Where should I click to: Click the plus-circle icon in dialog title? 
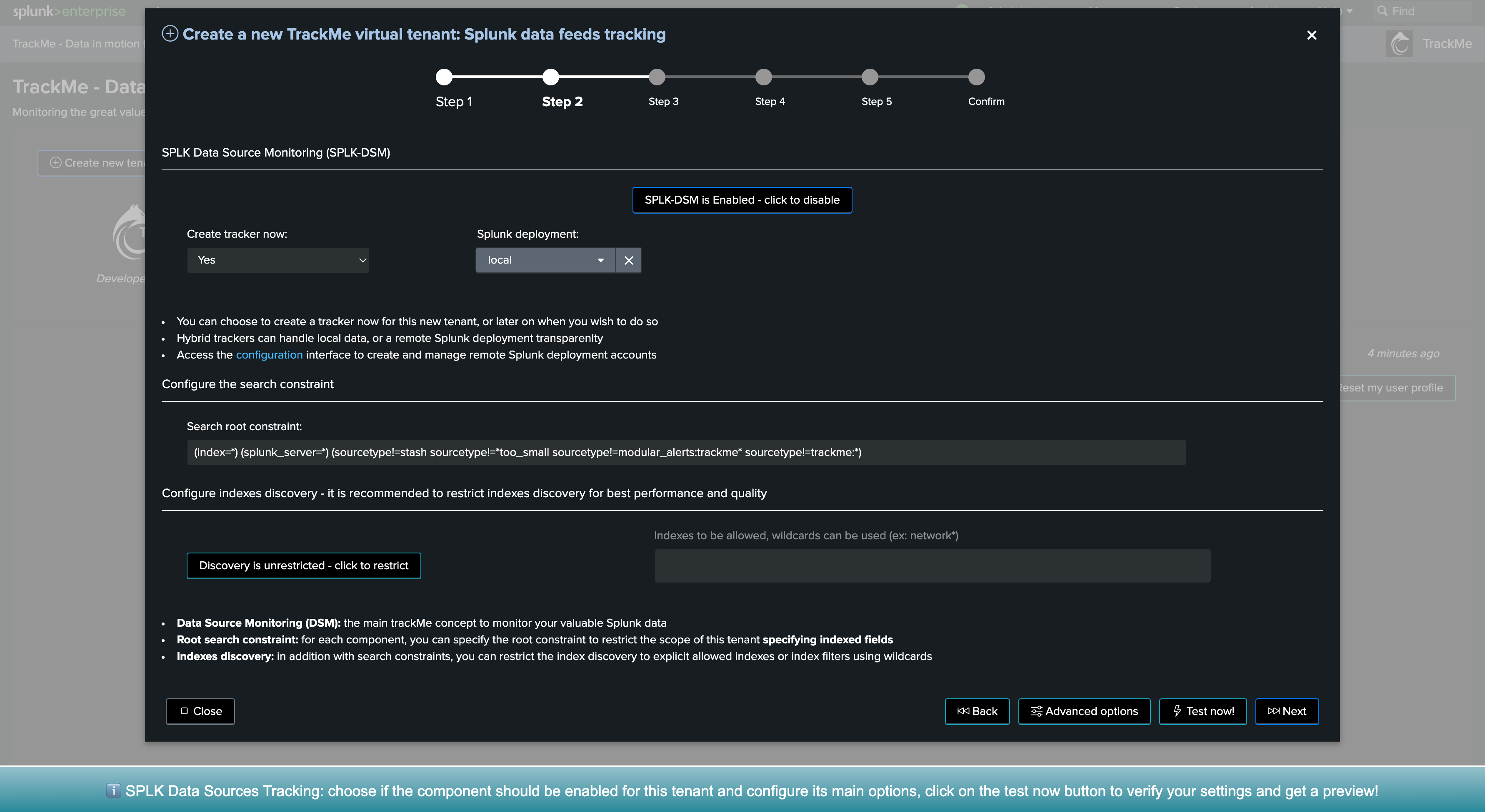[170, 33]
